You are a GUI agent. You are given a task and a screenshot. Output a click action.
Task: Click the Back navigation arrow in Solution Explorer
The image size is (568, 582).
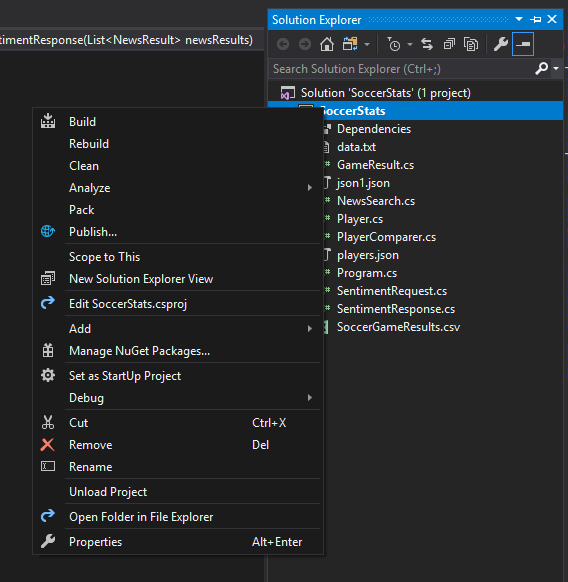coord(283,45)
